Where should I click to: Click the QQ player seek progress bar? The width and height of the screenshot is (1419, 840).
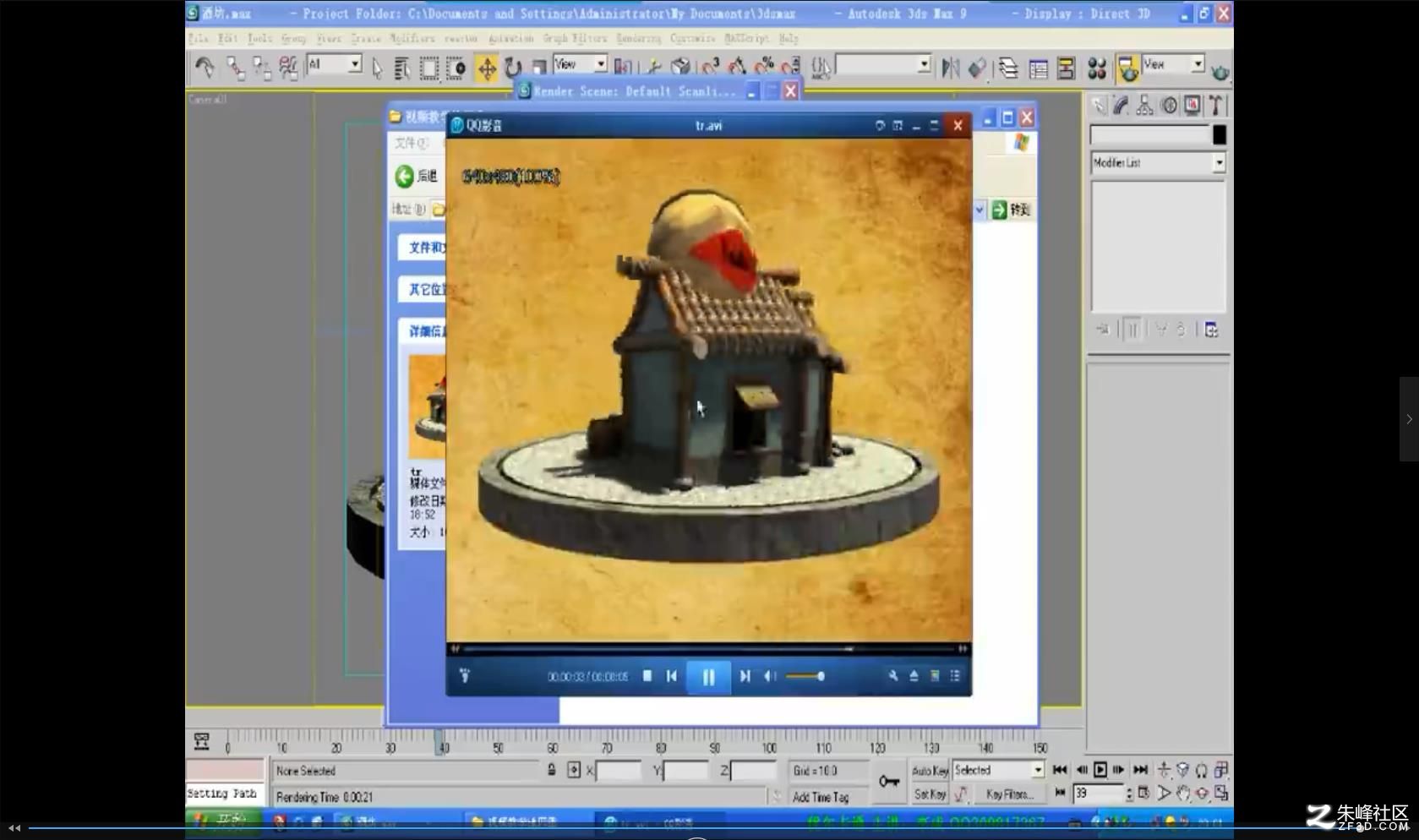[708, 649]
